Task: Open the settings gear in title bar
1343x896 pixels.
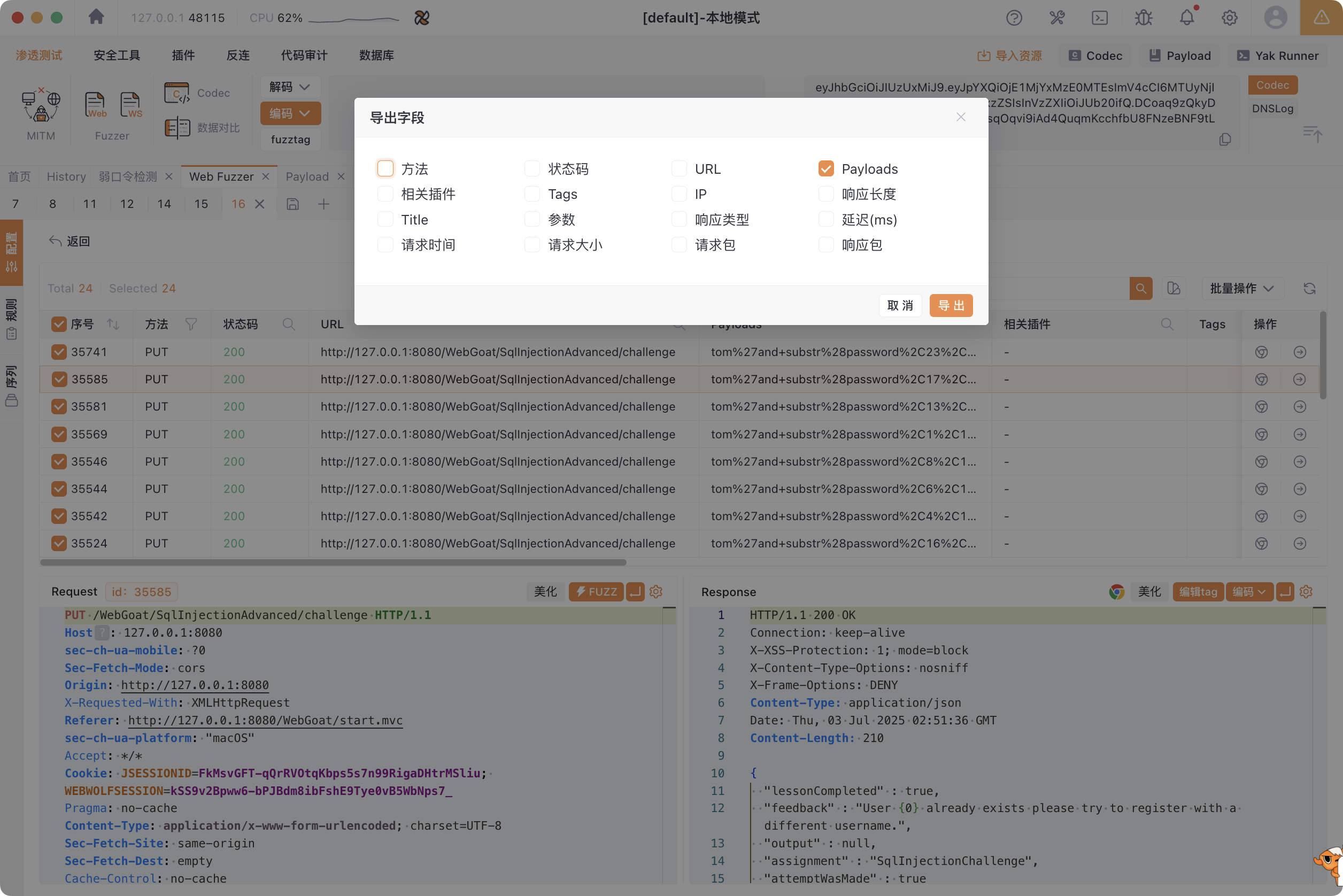Action: click(x=1229, y=18)
